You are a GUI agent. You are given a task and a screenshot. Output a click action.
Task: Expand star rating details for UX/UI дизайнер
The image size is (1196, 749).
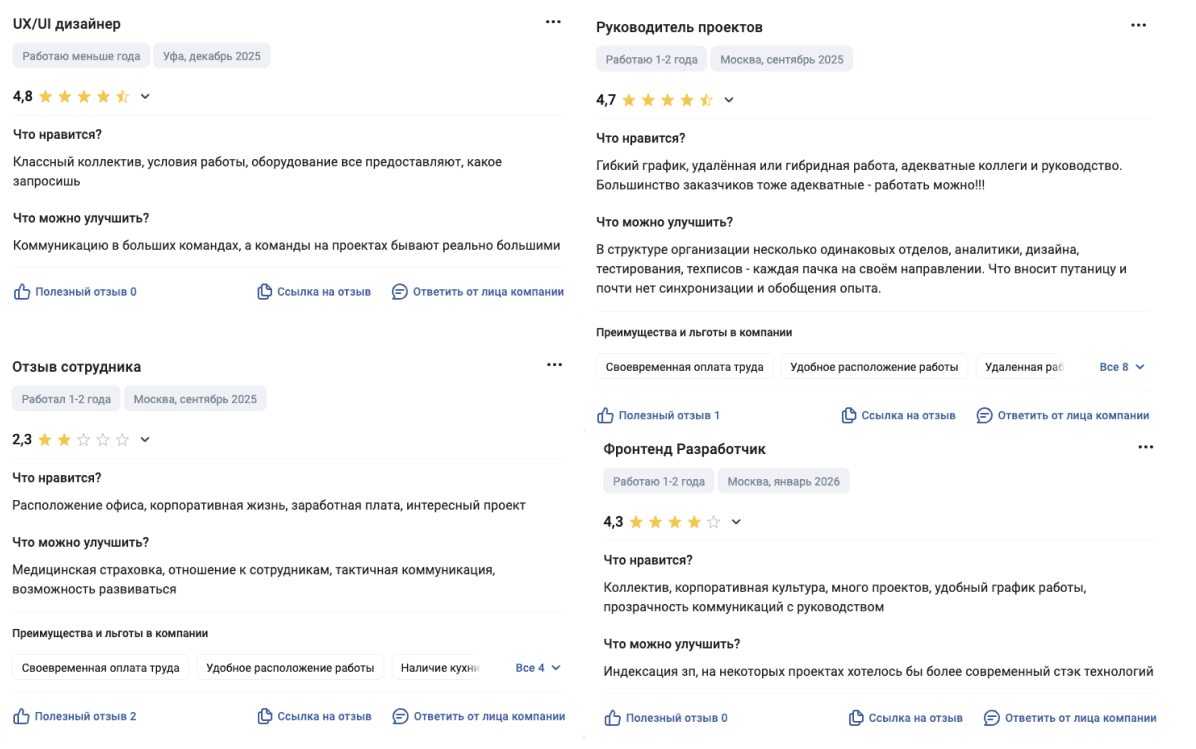click(x=146, y=96)
